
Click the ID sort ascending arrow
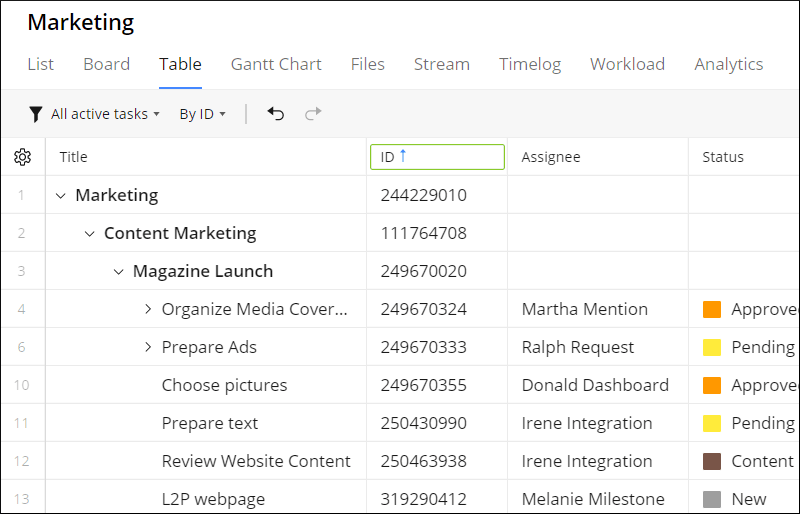pos(403,156)
